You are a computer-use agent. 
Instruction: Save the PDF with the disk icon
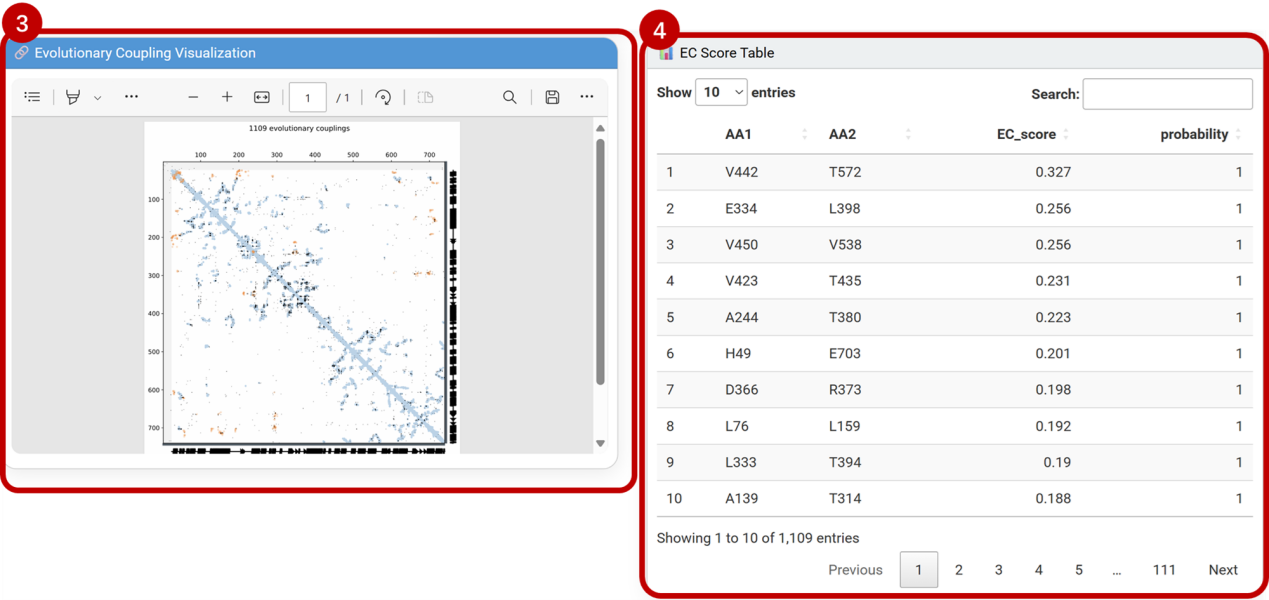552,97
